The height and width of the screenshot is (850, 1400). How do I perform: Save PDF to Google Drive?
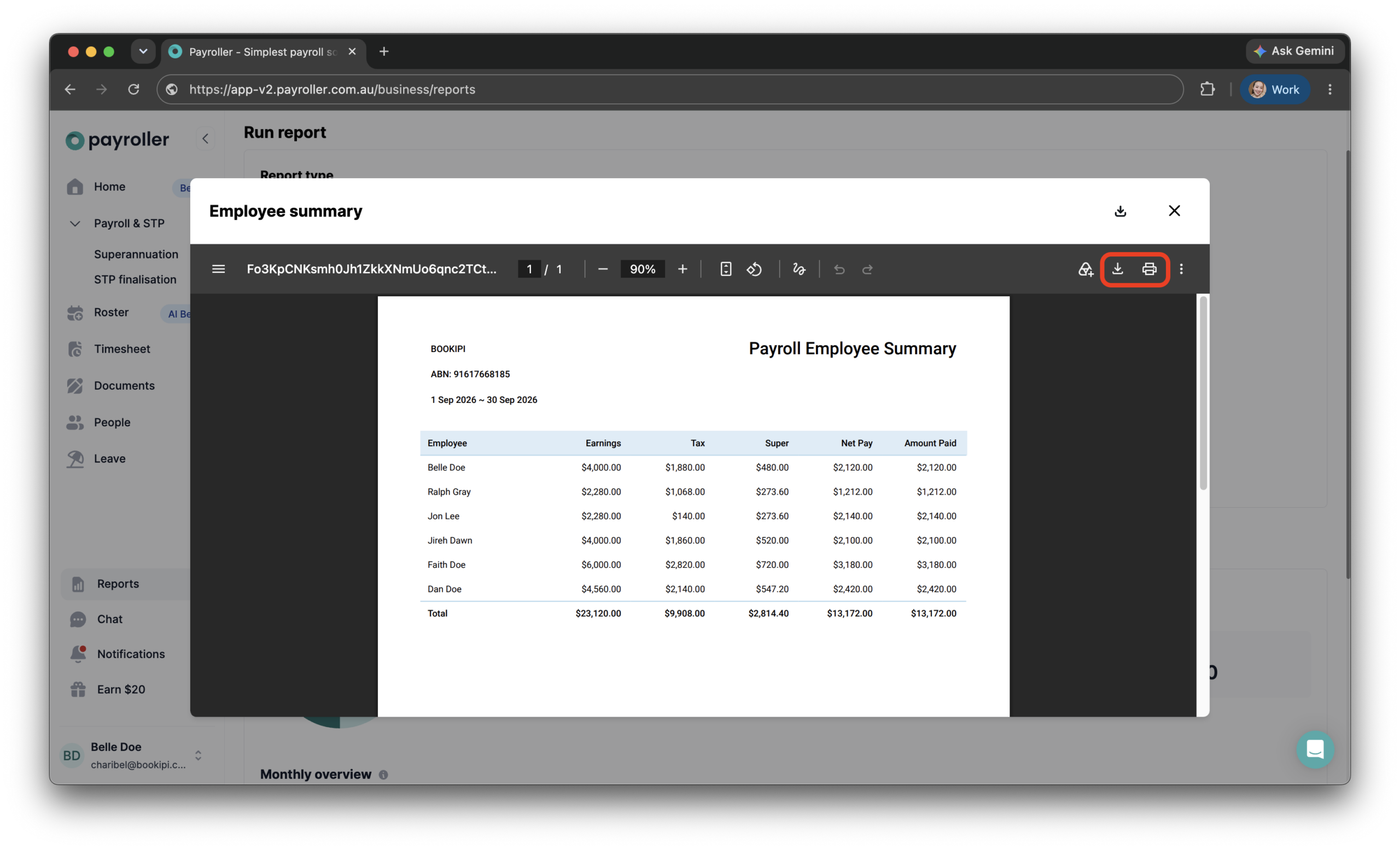tap(1085, 269)
